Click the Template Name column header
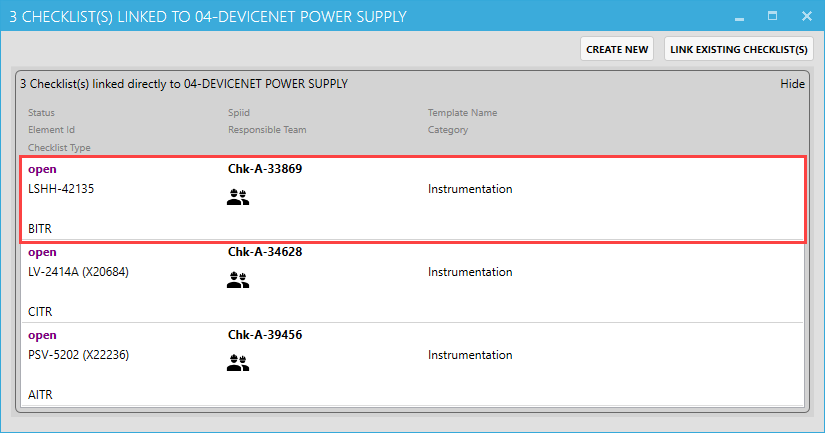Screen dimensions: 825x433 462,113
